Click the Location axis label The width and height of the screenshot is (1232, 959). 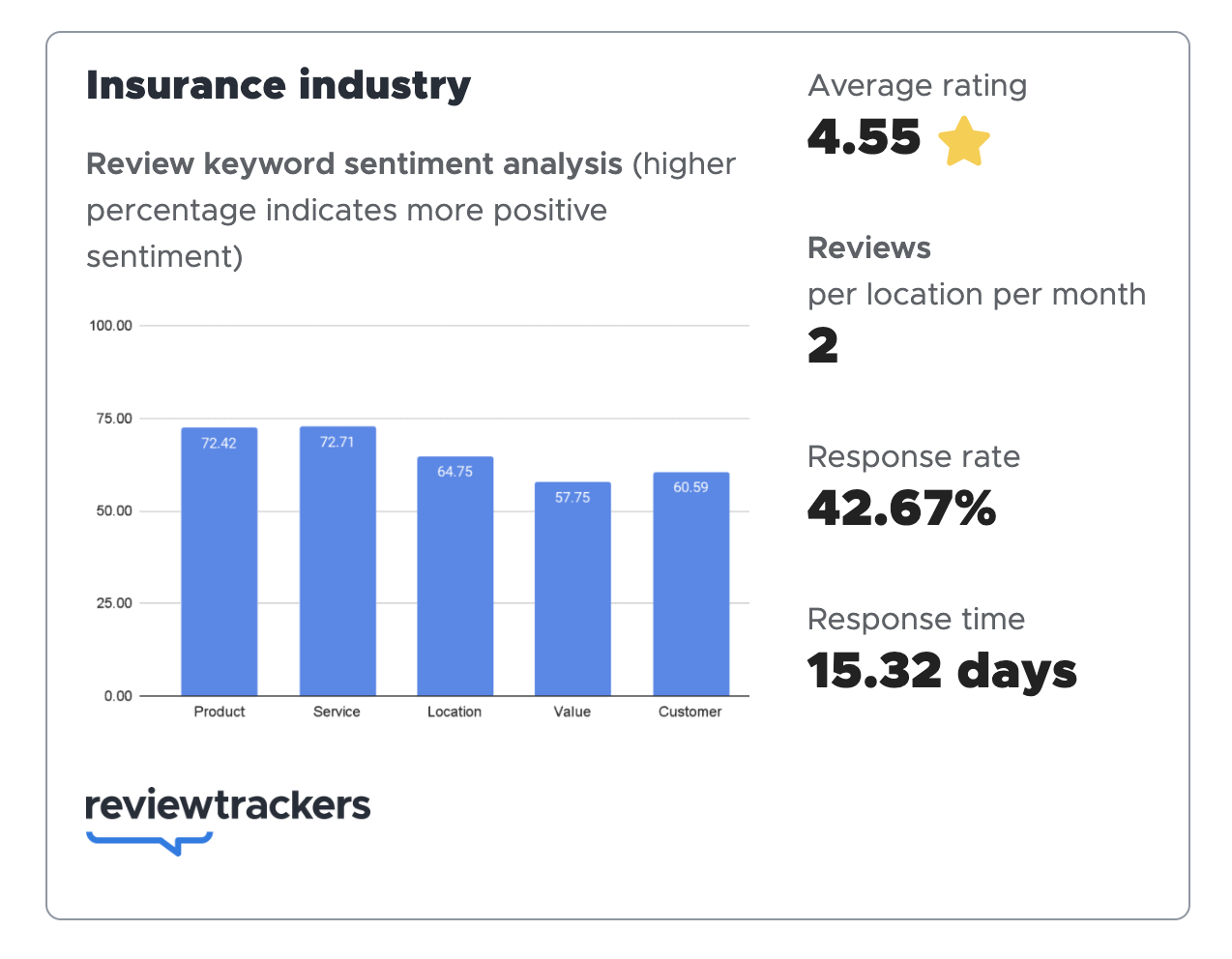(455, 712)
